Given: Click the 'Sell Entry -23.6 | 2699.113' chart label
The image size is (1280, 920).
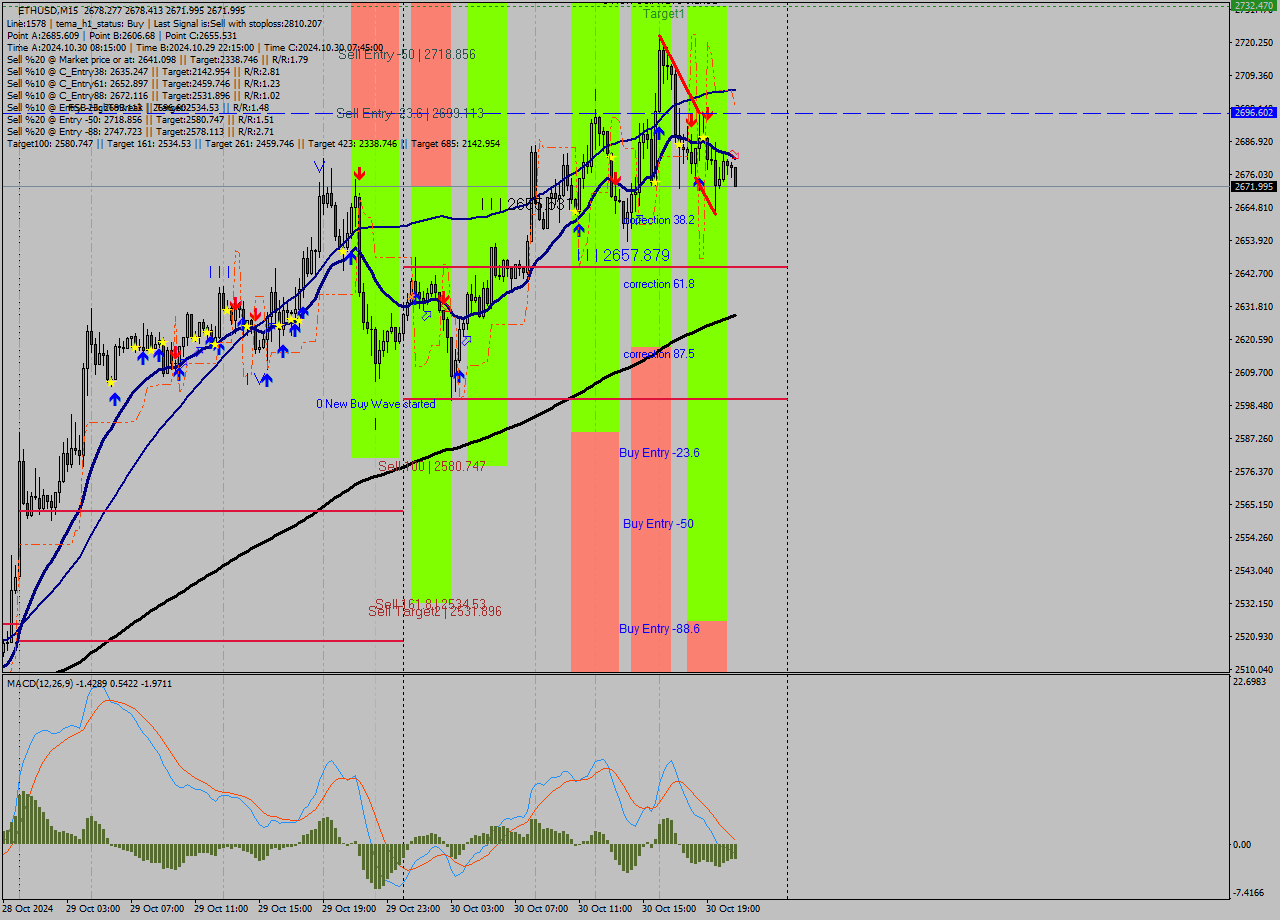Looking at the screenshot, I should tap(410, 113).
